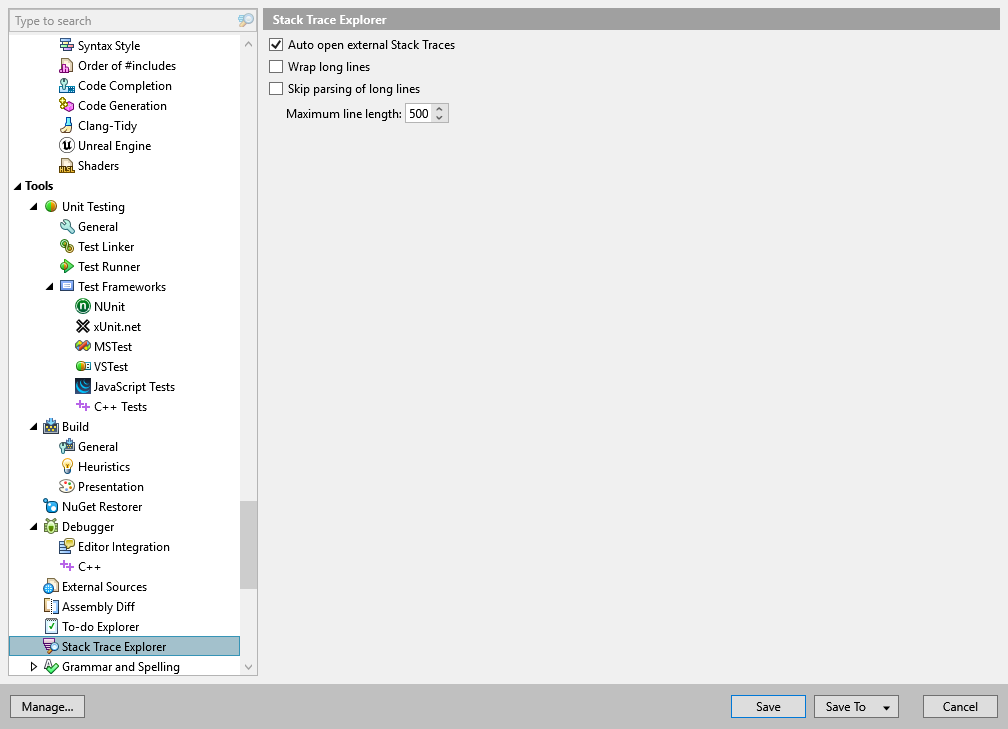
Task: Click the Manage button
Action: pos(47,706)
